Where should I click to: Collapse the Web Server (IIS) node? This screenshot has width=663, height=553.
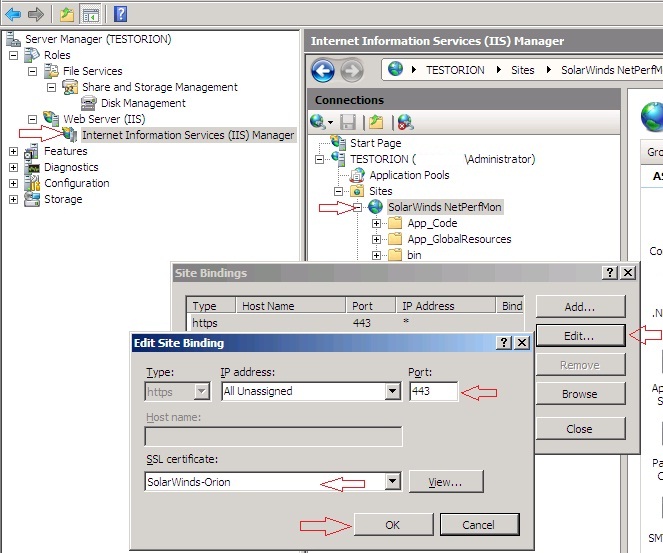[33, 119]
